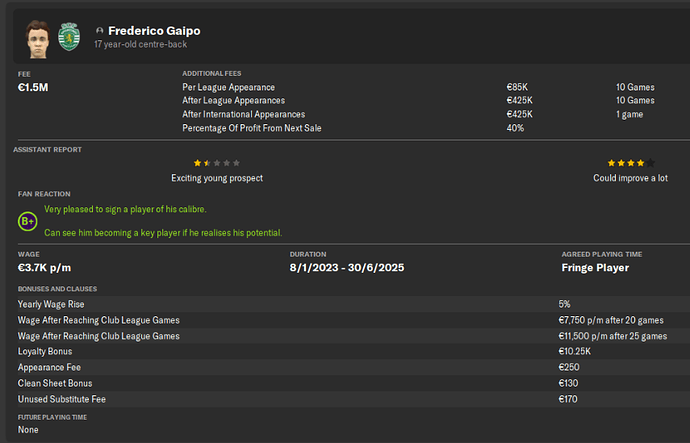Click the €7,750 p/m after 20 games value

(612, 320)
